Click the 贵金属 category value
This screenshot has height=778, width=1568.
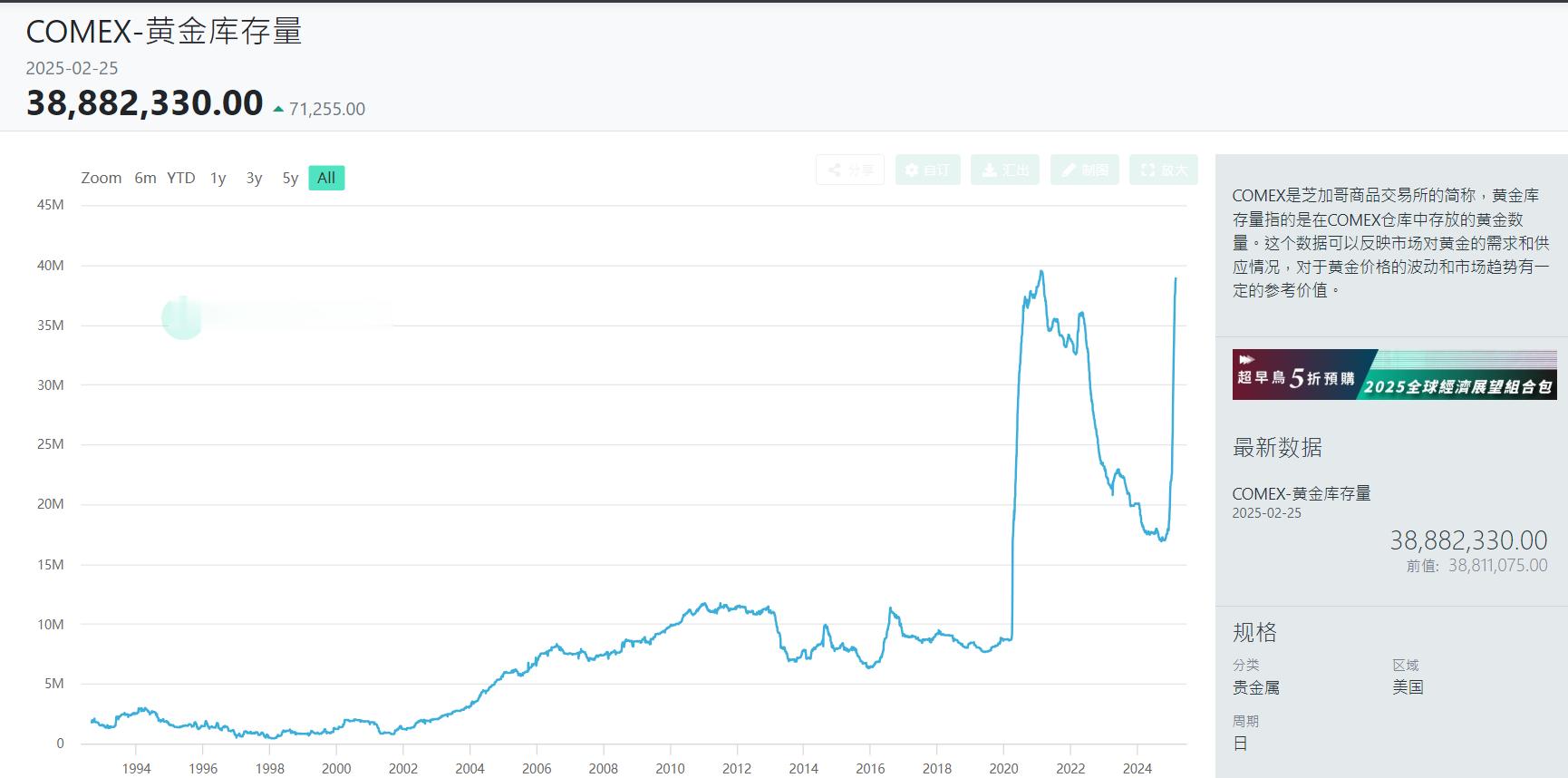pyautogui.click(x=1255, y=687)
